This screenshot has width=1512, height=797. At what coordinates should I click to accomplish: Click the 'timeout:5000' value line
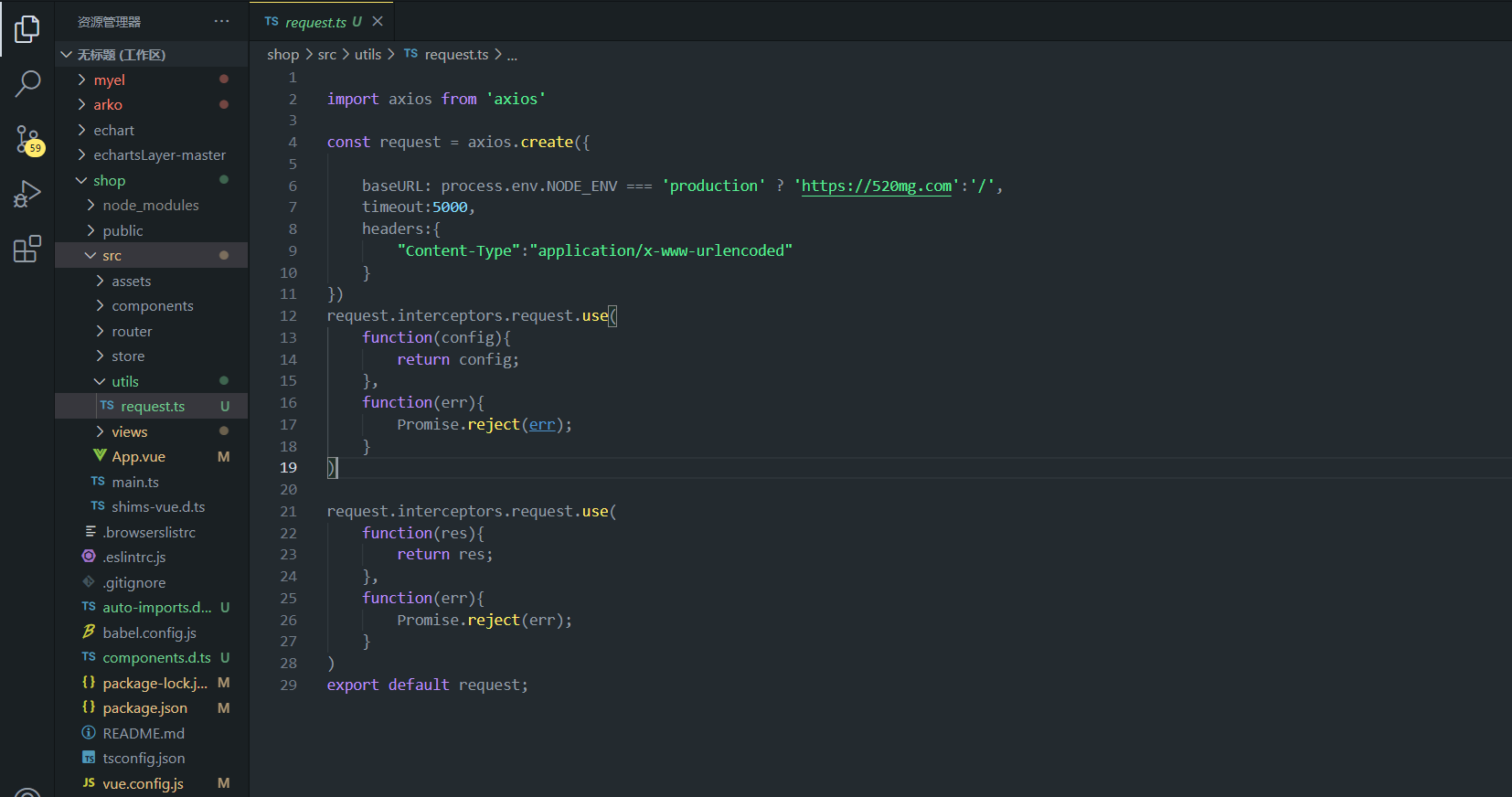(x=418, y=207)
